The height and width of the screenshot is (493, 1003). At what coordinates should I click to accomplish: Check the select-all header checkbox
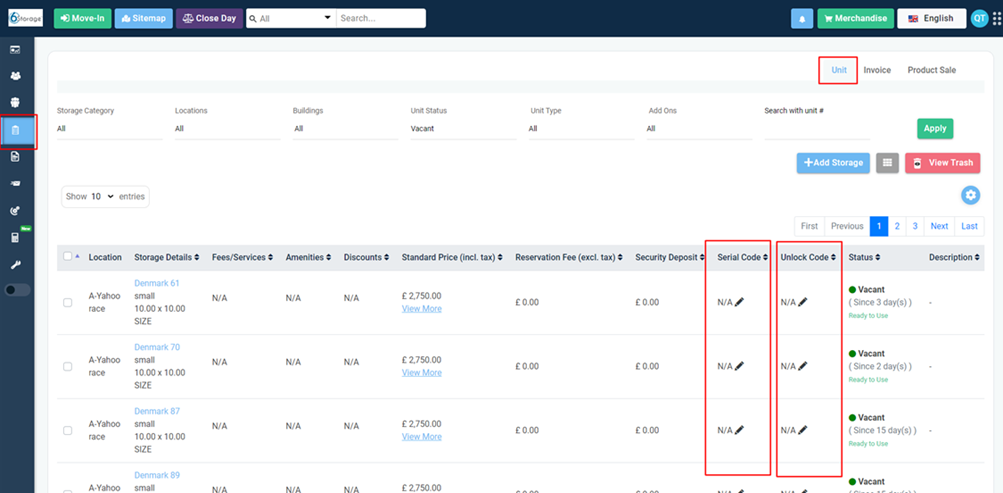68,256
